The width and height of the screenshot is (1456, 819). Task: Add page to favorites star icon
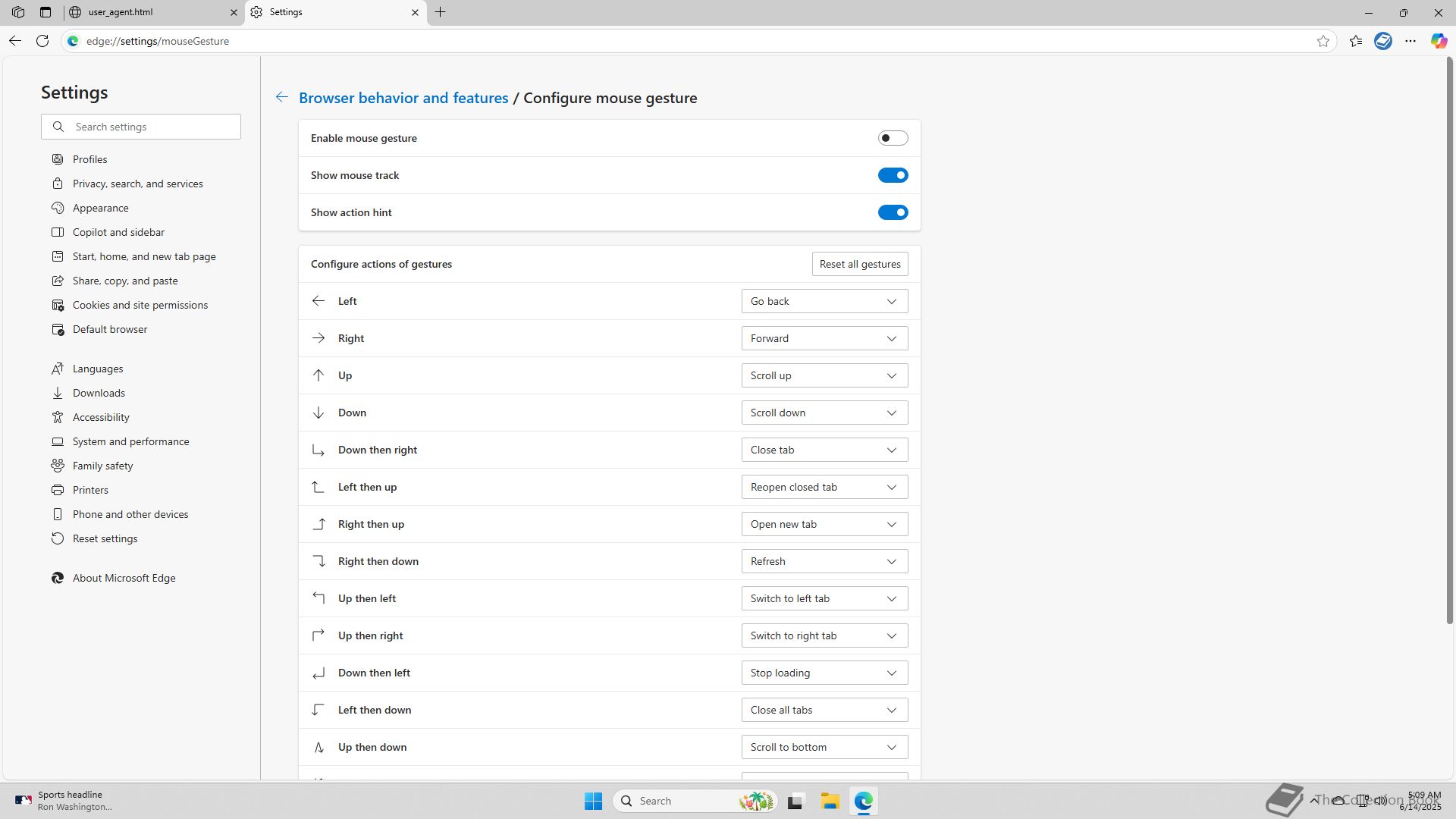(x=1323, y=41)
